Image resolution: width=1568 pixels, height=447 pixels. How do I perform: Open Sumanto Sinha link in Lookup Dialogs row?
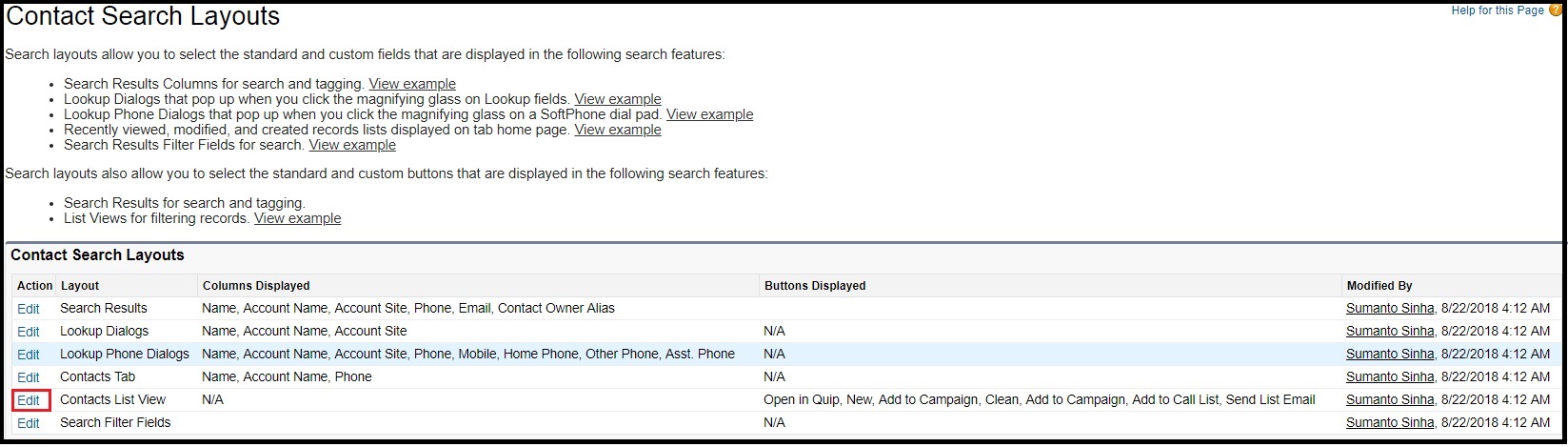pos(1389,332)
